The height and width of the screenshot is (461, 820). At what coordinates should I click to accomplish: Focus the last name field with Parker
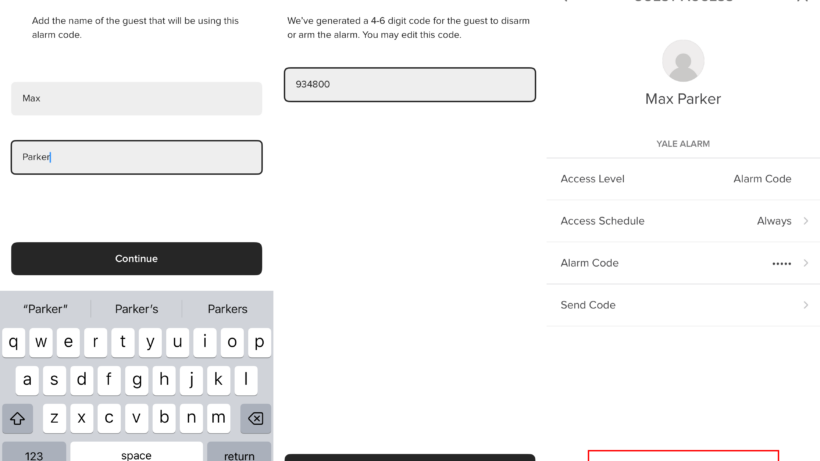(136, 157)
